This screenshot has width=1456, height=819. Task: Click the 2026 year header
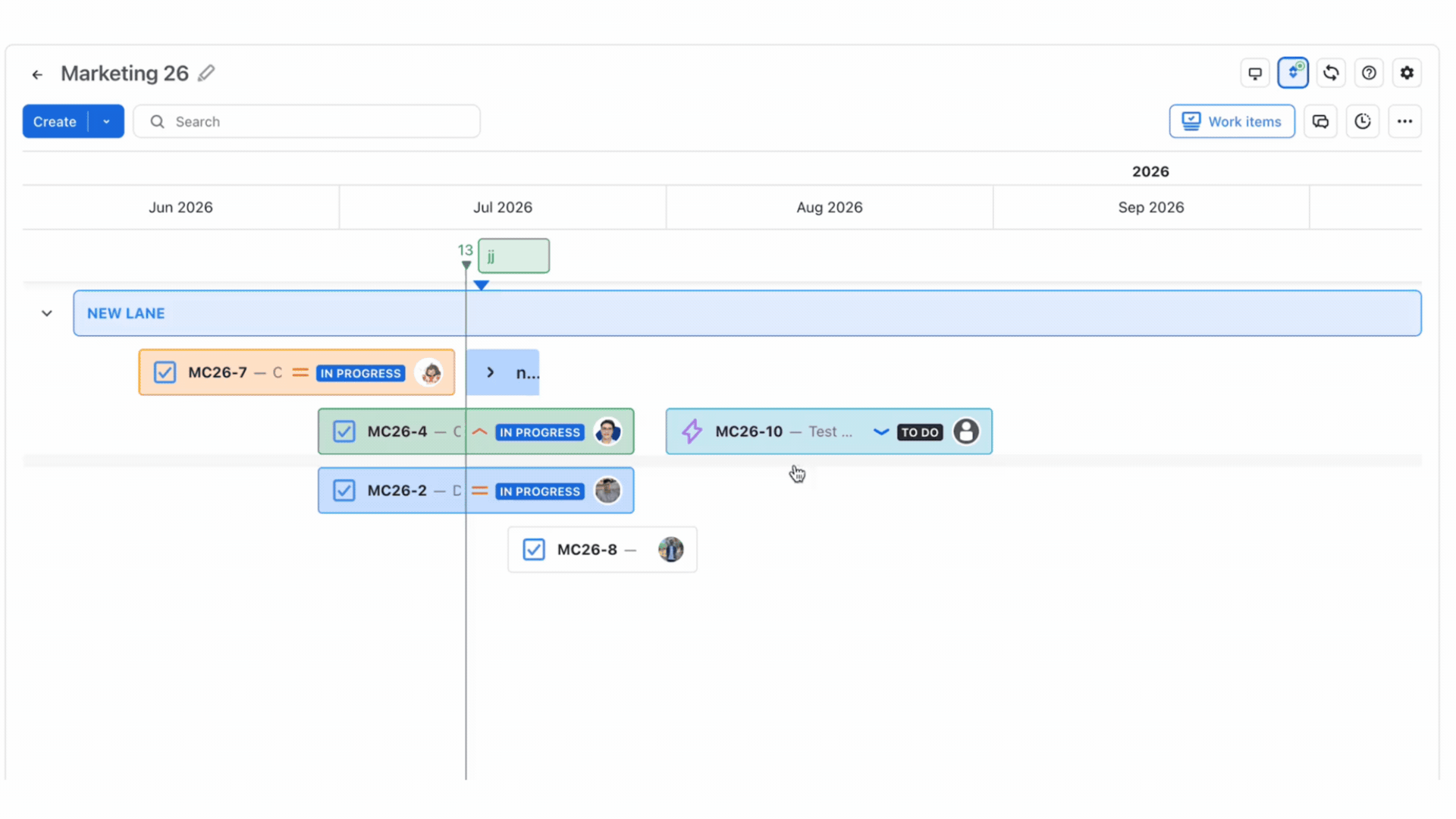point(1150,171)
